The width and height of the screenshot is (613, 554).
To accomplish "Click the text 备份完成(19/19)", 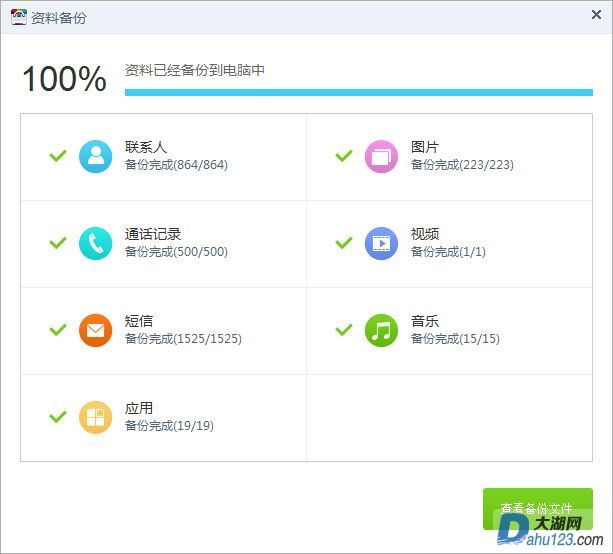I will click(x=169, y=425).
